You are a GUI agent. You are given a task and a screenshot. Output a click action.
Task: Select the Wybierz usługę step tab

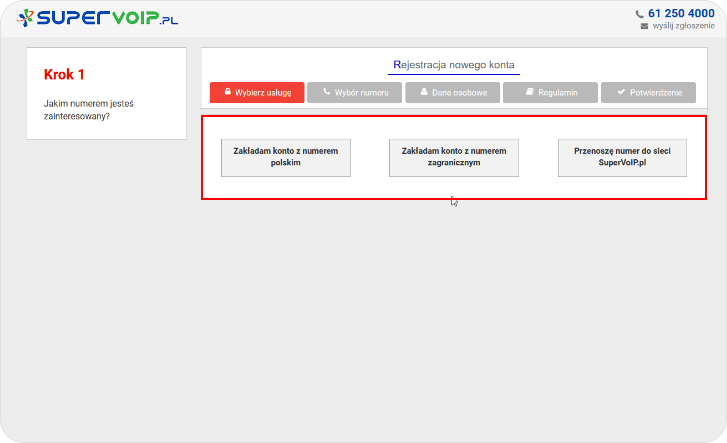257,93
